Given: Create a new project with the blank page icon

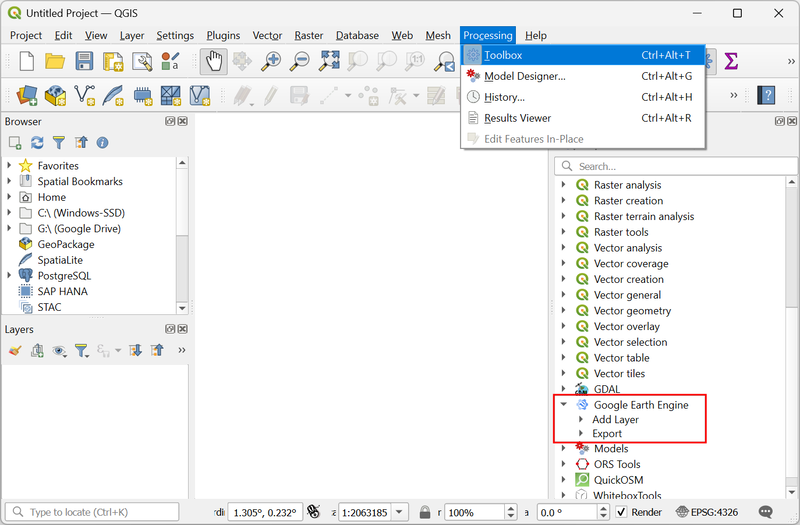Looking at the screenshot, I should tap(27, 61).
